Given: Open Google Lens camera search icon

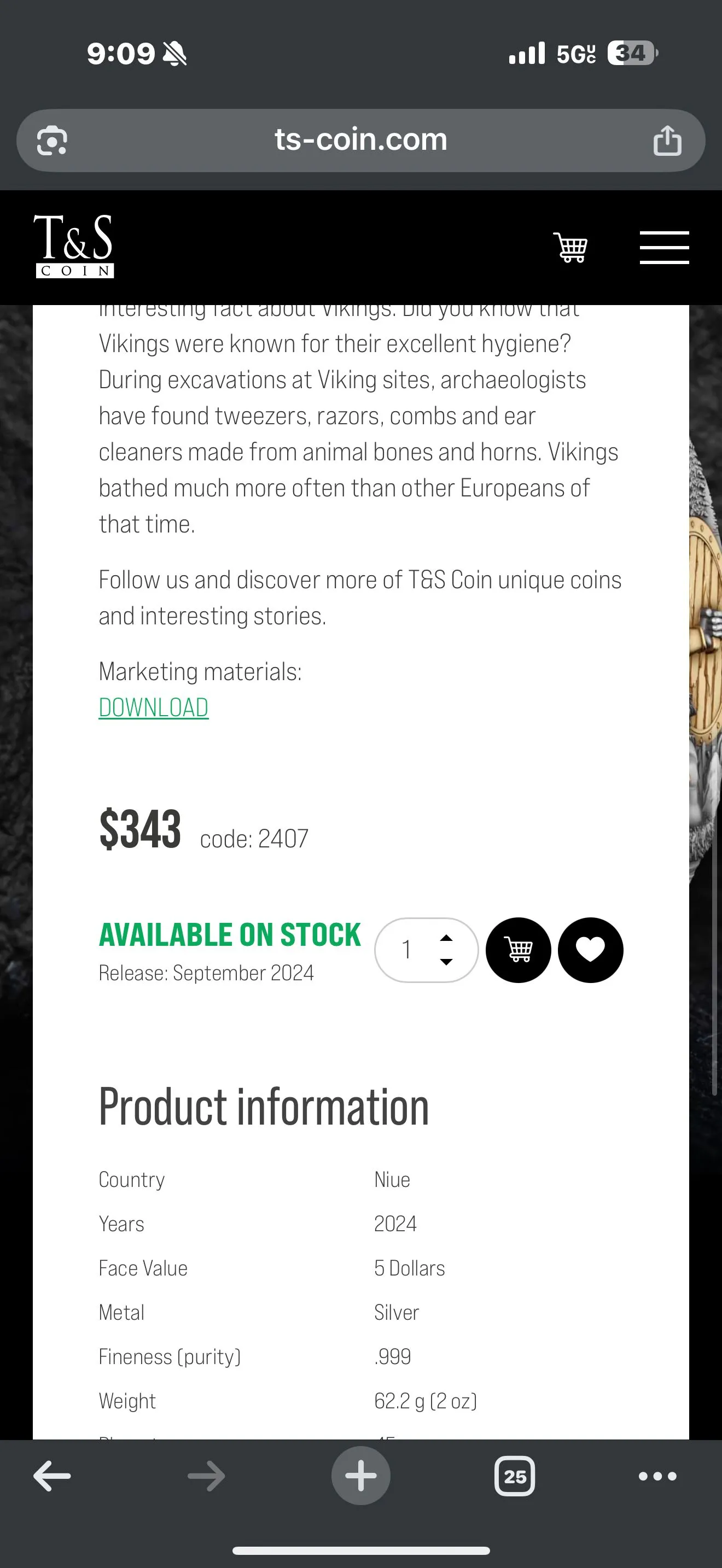Looking at the screenshot, I should (52, 141).
